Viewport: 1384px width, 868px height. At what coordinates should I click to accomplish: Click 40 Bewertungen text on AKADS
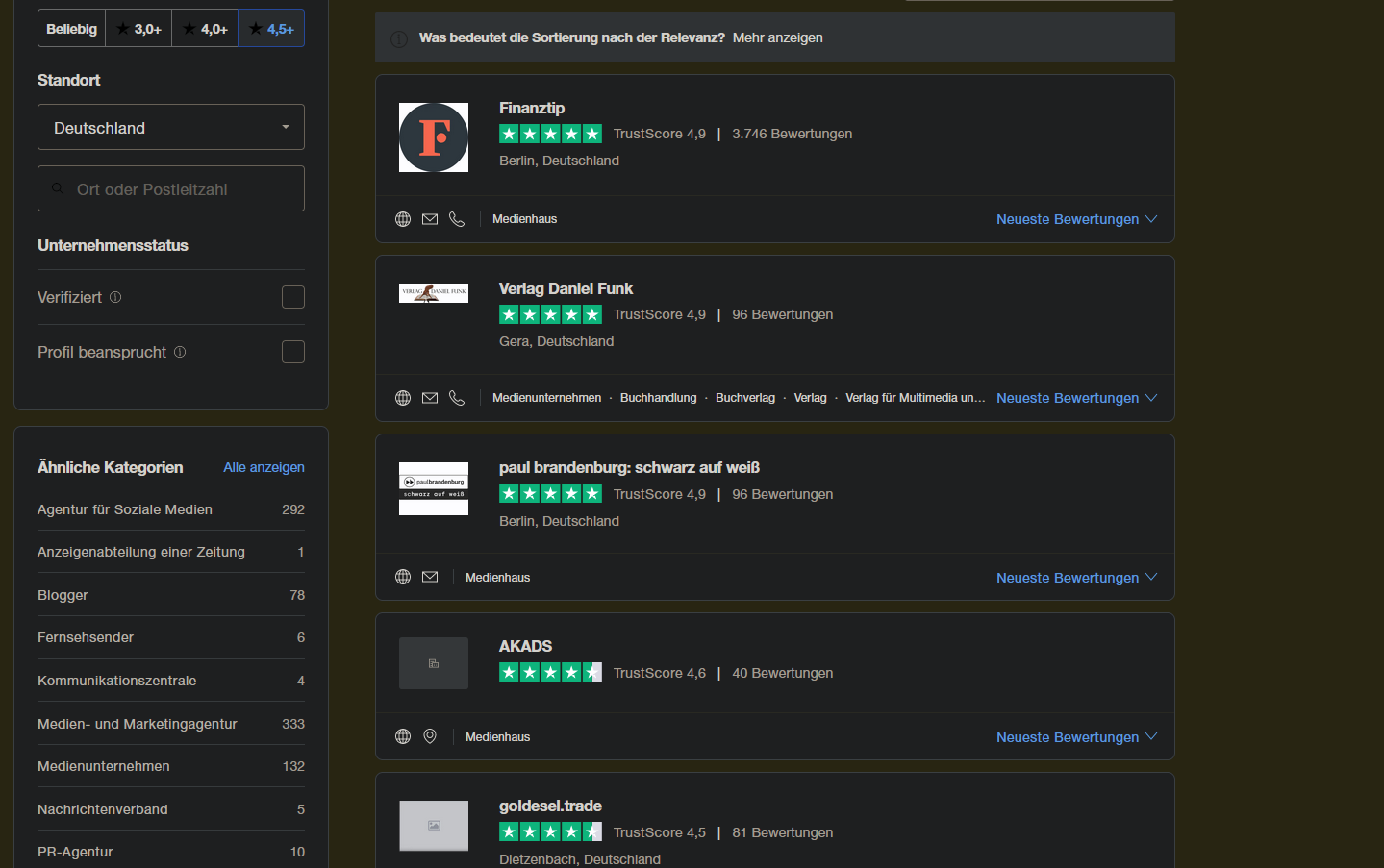tap(782, 673)
